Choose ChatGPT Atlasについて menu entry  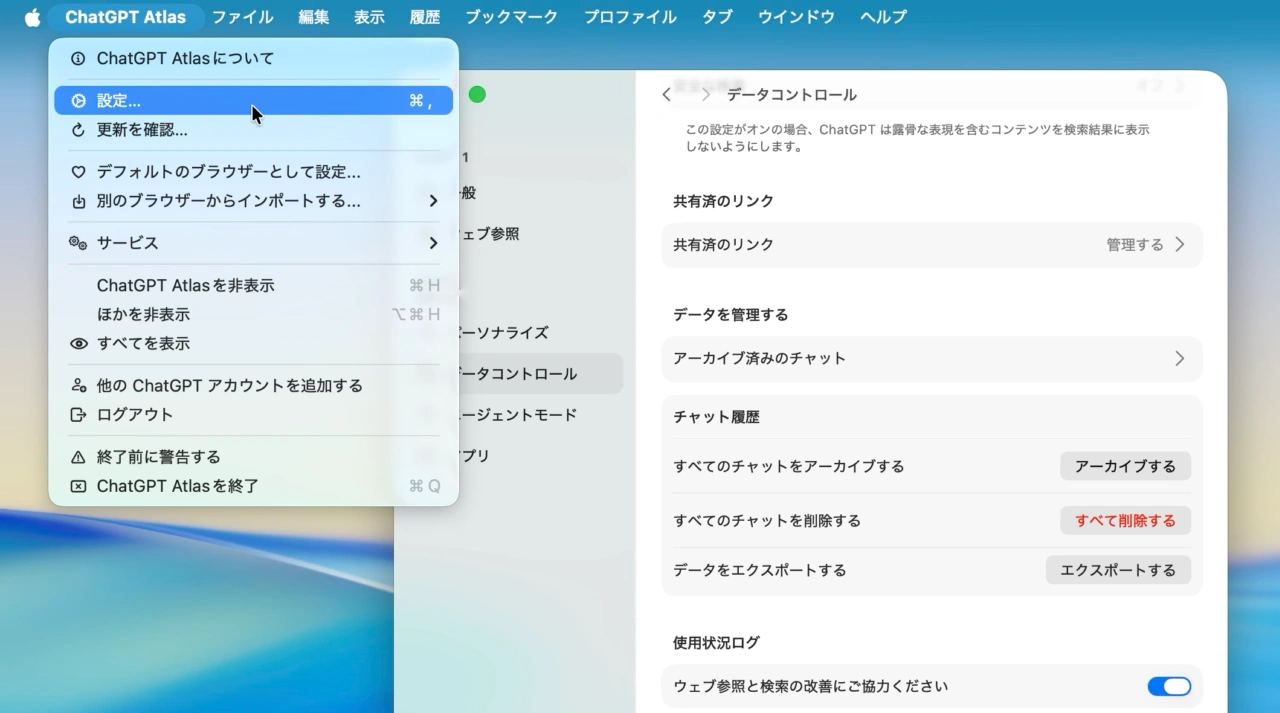pos(254,59)
